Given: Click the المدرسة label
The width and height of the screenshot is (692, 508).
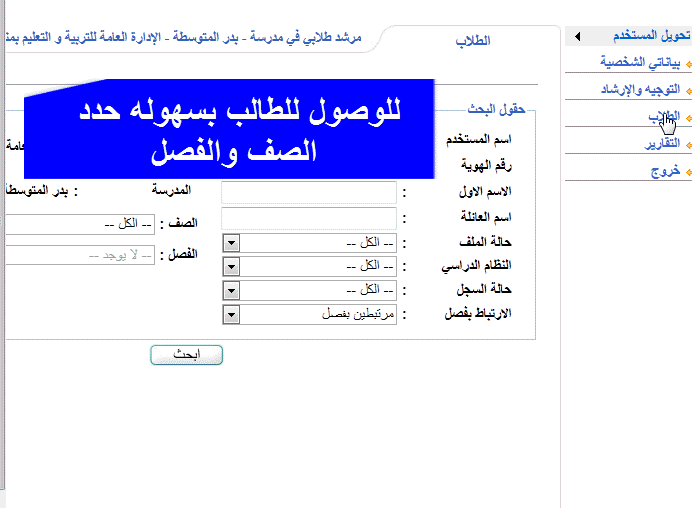Looking at the screenshot, I should pyautogui.click(x=171, y=190).
